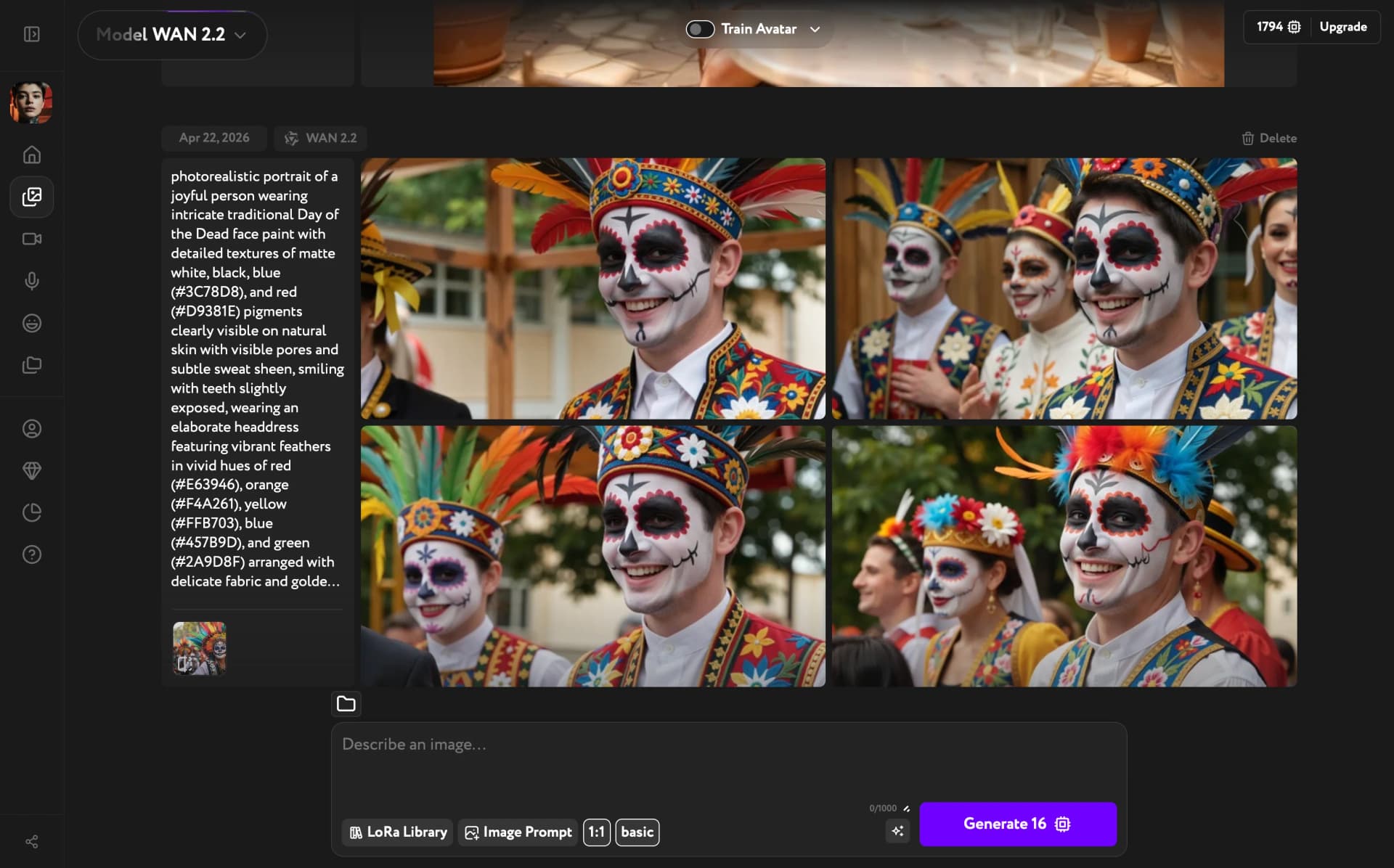Open your projects folder from sidebar
This screenshot has width=1394, height=868.
(31, 365)
